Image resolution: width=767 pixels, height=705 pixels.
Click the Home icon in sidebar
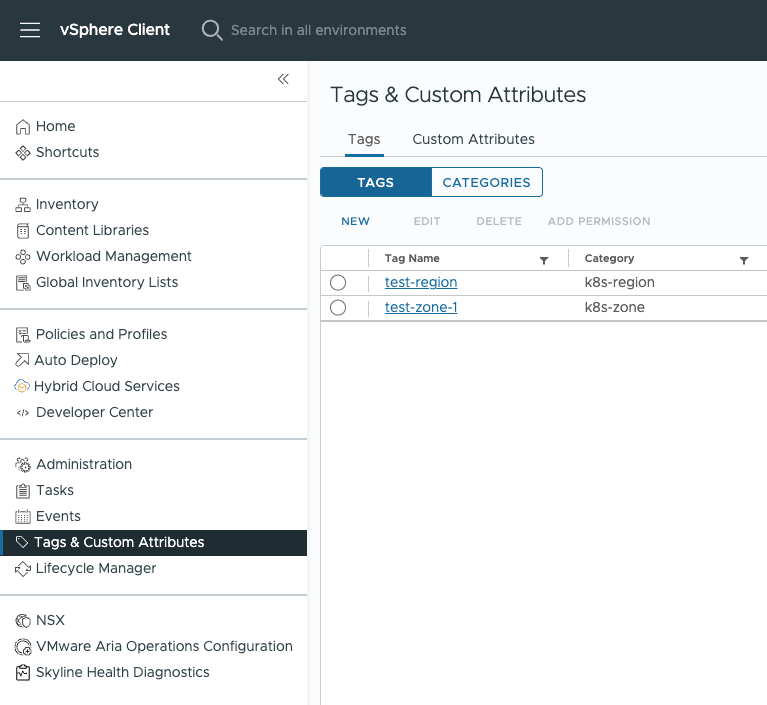pyautogui.click(x=23, y=127)
